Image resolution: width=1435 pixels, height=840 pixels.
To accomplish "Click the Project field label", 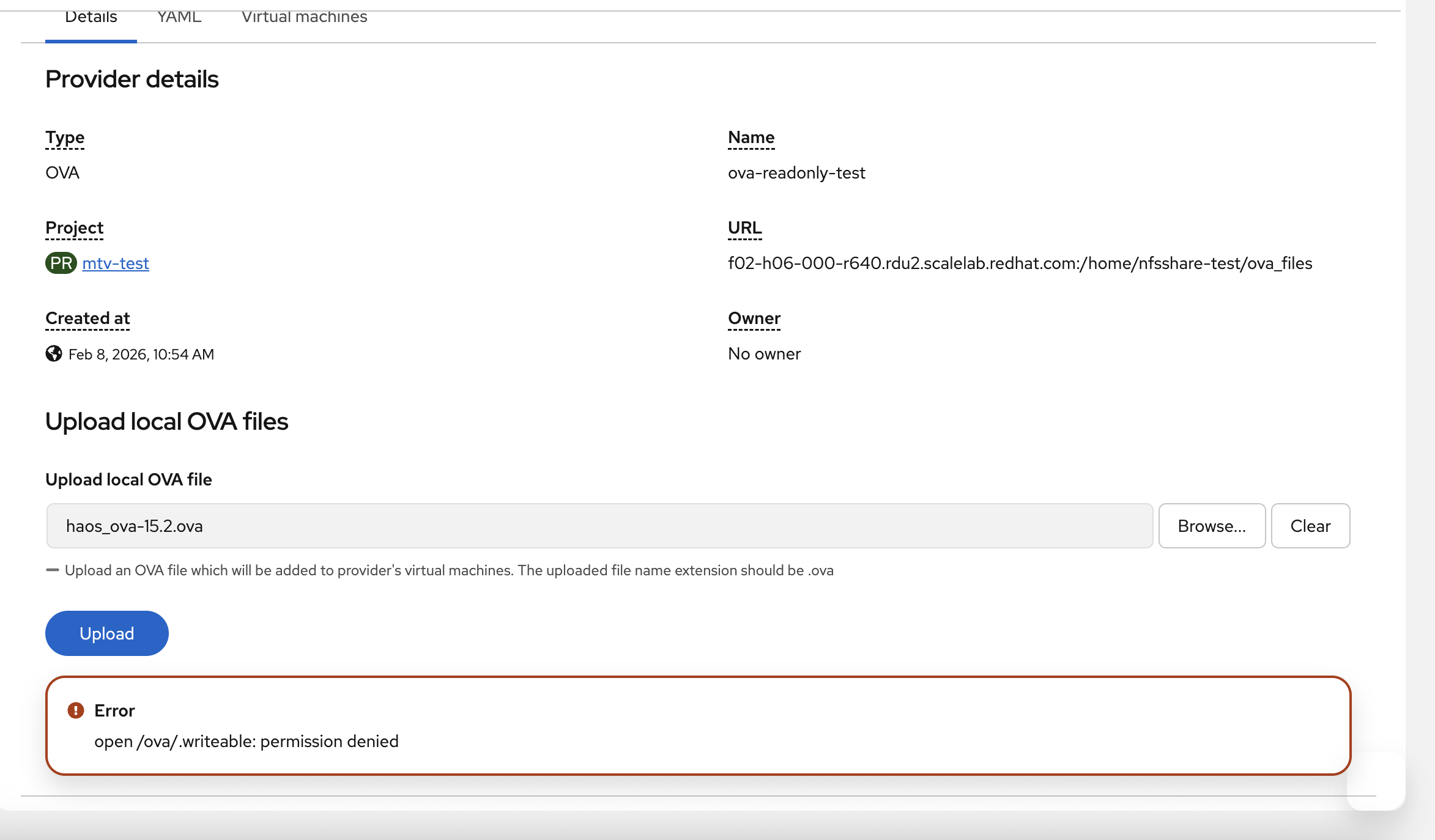I will pos(74,228).
